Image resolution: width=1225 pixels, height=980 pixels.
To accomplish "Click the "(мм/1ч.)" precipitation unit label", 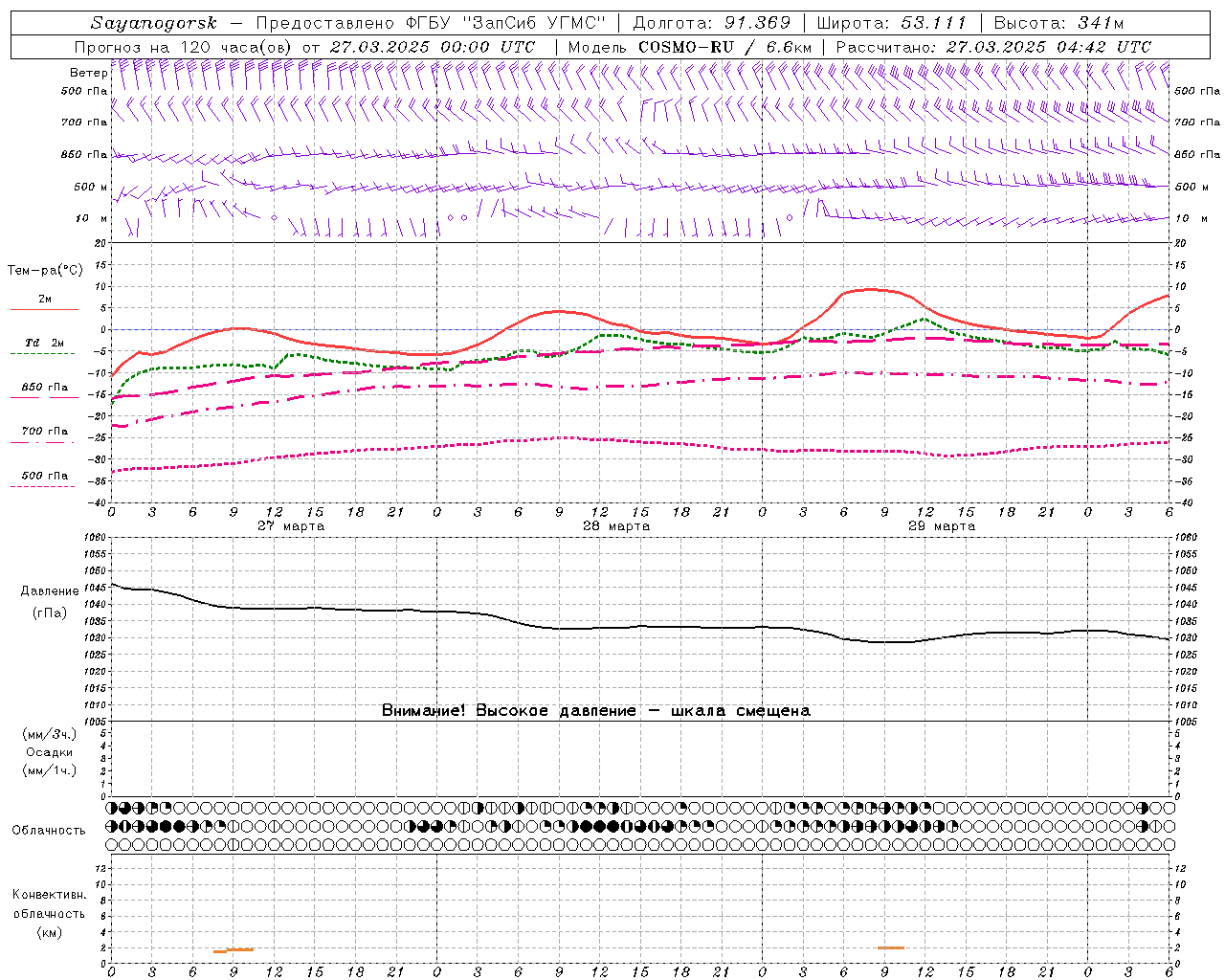I will 50,770.
